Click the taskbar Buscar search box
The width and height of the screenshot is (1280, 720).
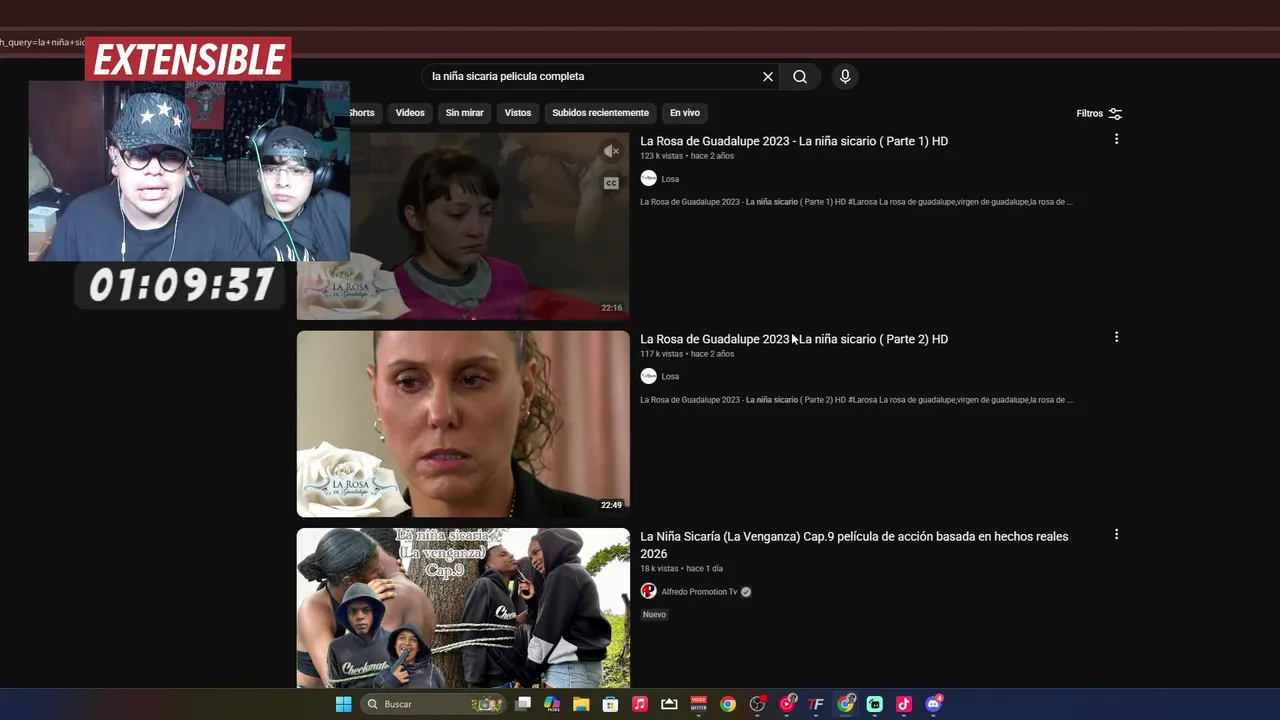click(x=432, y=704)
